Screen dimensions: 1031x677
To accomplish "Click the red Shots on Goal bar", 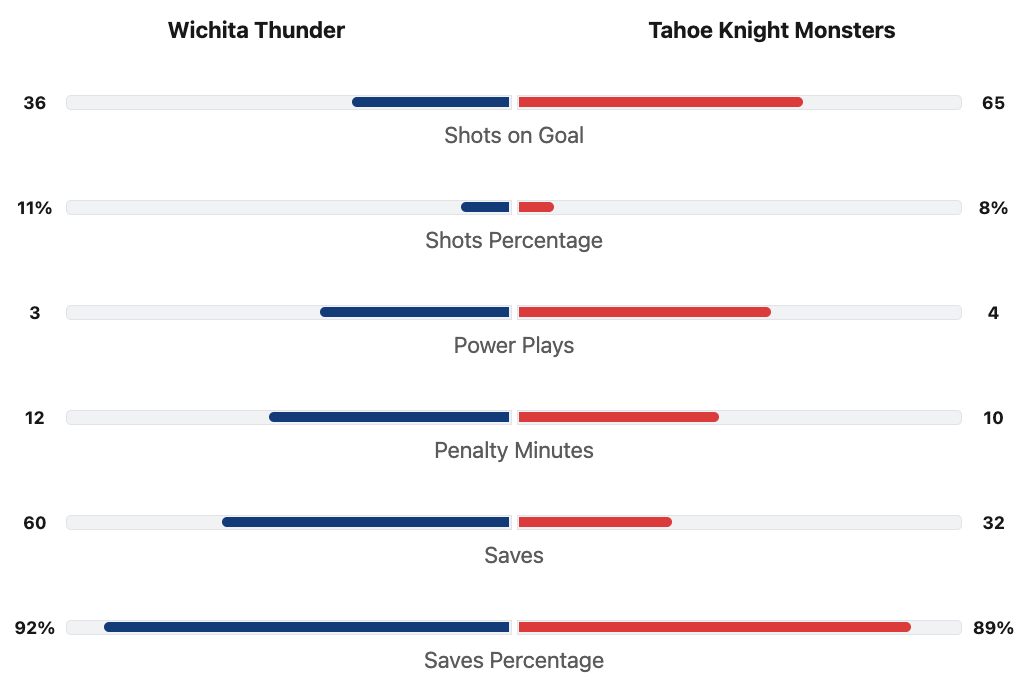I will tap(660, 102).
